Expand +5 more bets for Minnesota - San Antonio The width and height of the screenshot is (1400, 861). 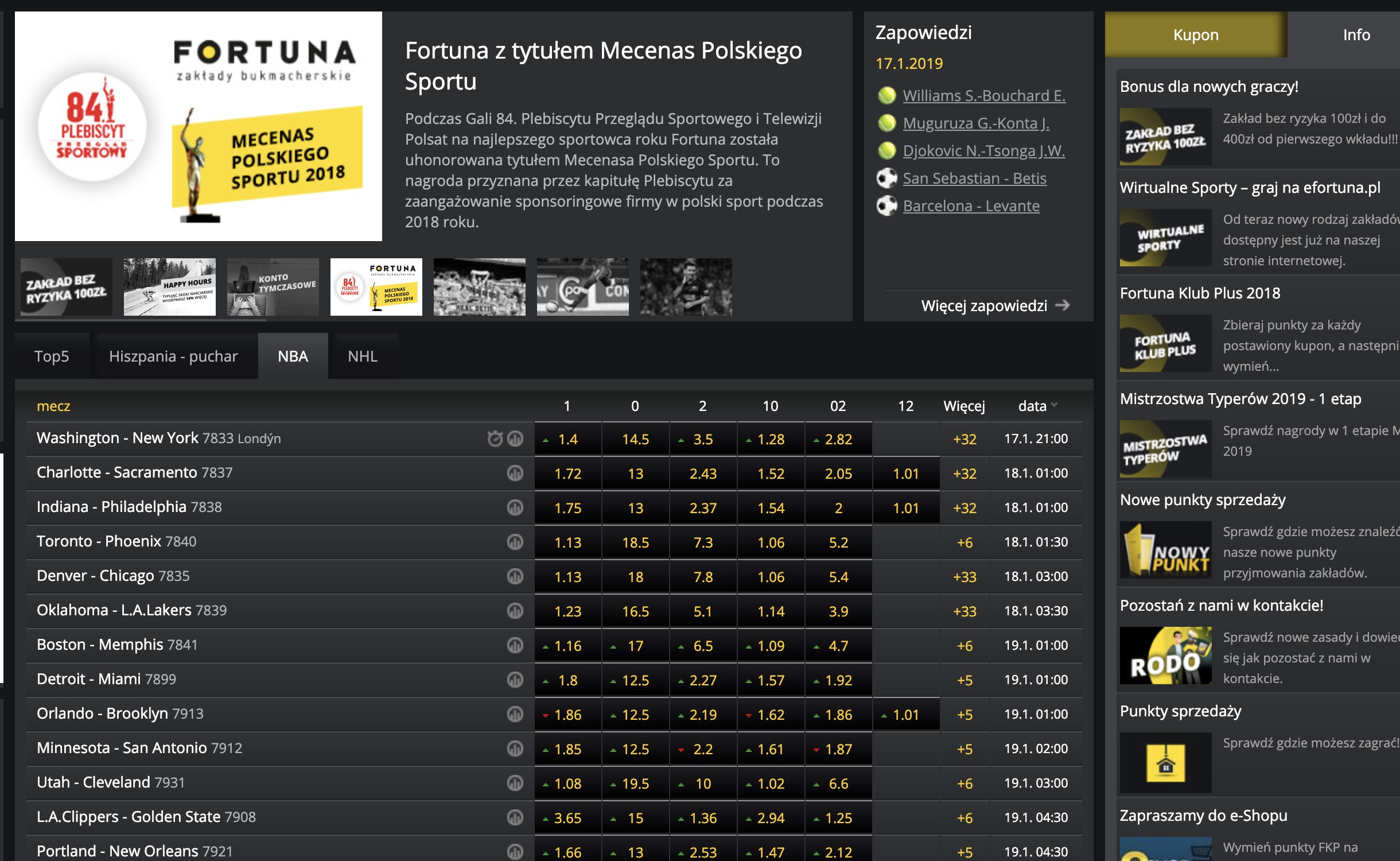965,749
